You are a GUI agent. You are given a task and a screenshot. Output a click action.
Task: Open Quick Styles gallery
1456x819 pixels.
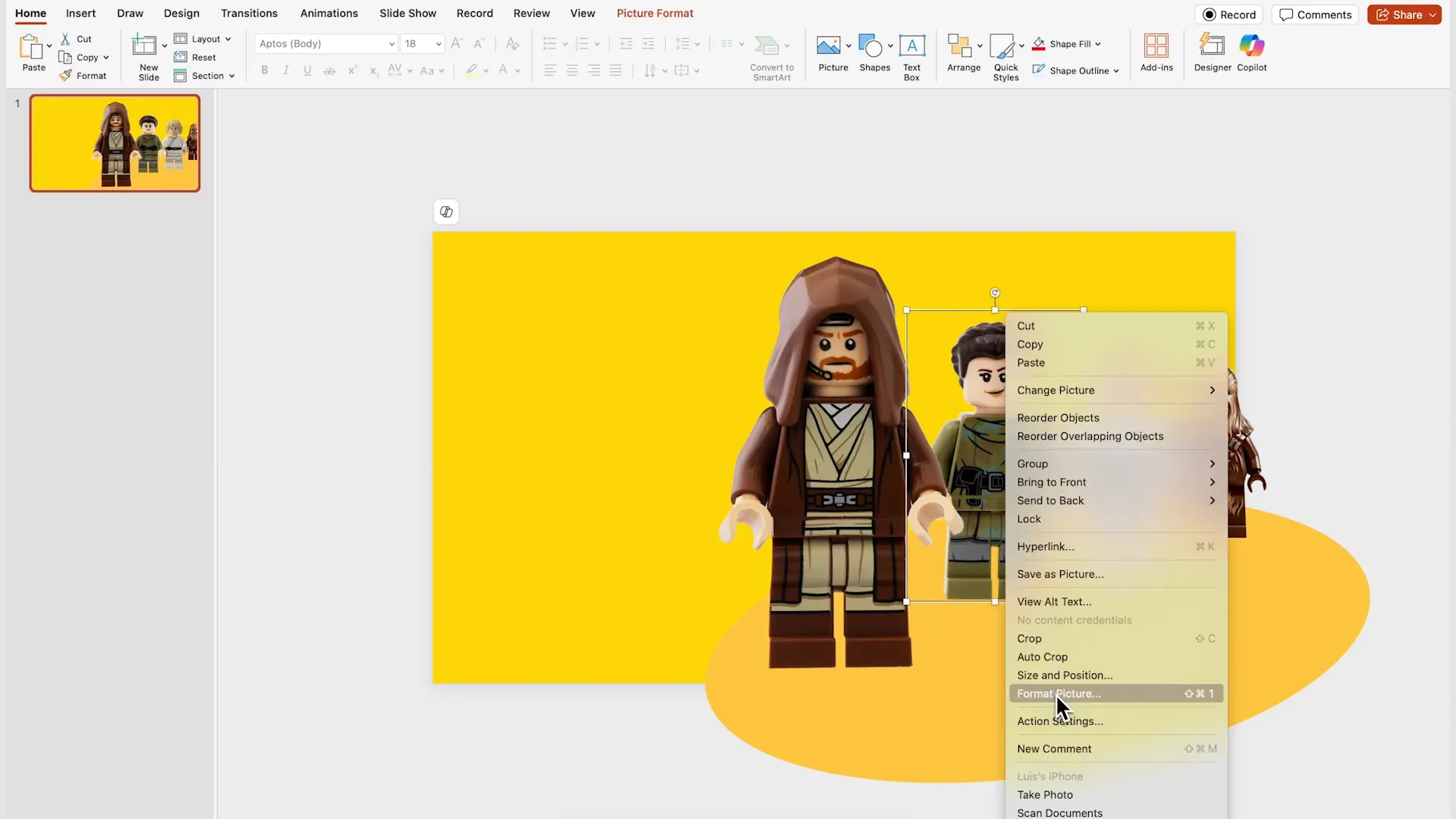point(1002,45)
